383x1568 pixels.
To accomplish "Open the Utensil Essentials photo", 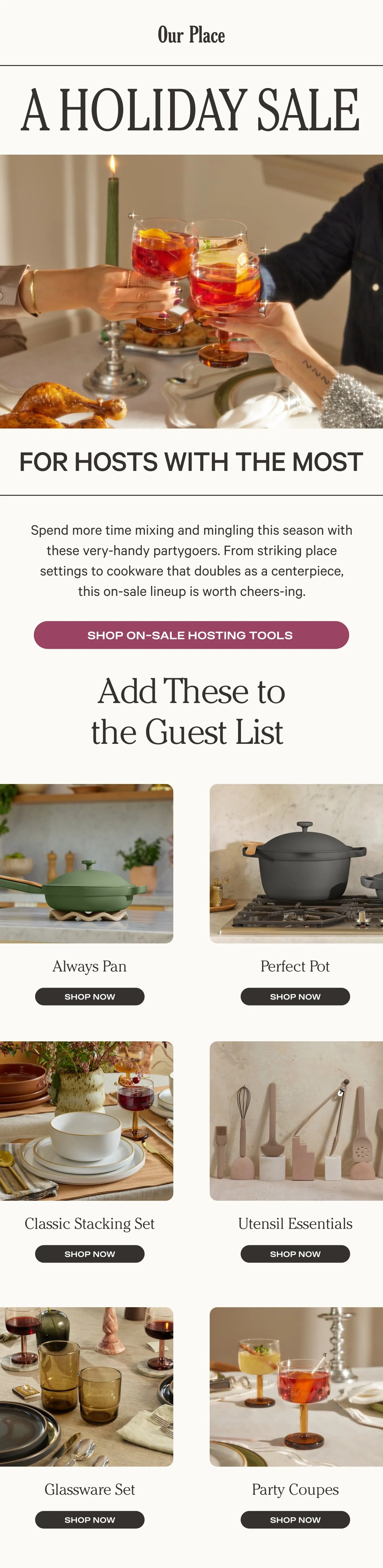I will coord(297,1121).
